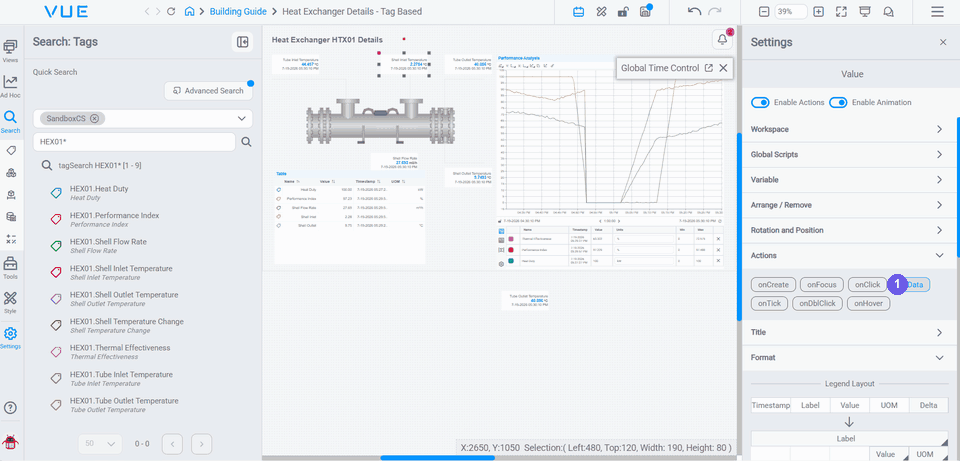Open the hamburger main menu
The height and width of the screenshot is (461, 960).
tap(937, 12)
